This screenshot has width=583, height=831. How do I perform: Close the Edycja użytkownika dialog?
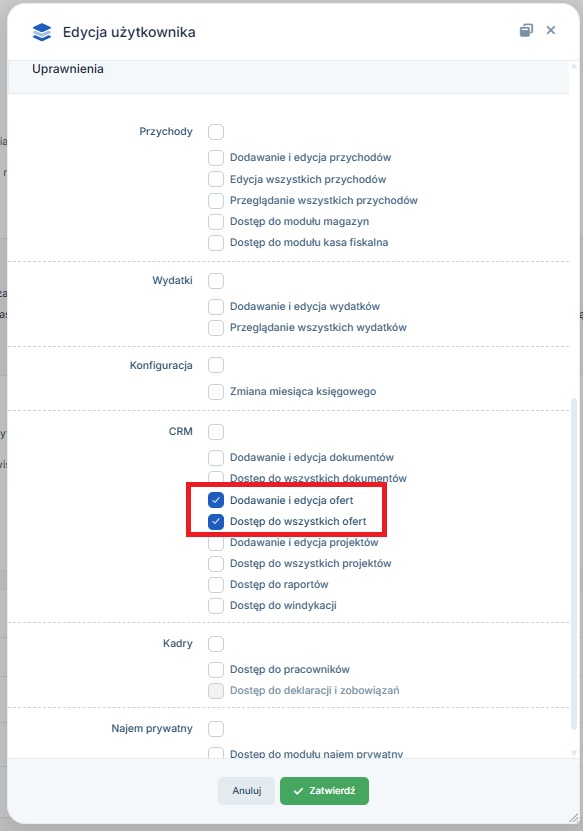551,30
